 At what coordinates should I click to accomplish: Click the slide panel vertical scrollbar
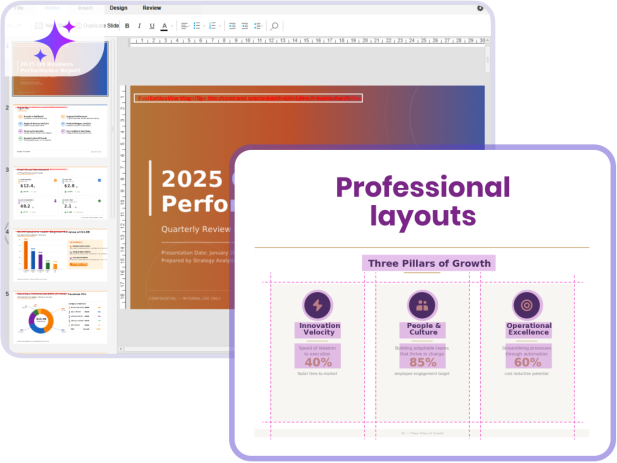tap(113, 130)
